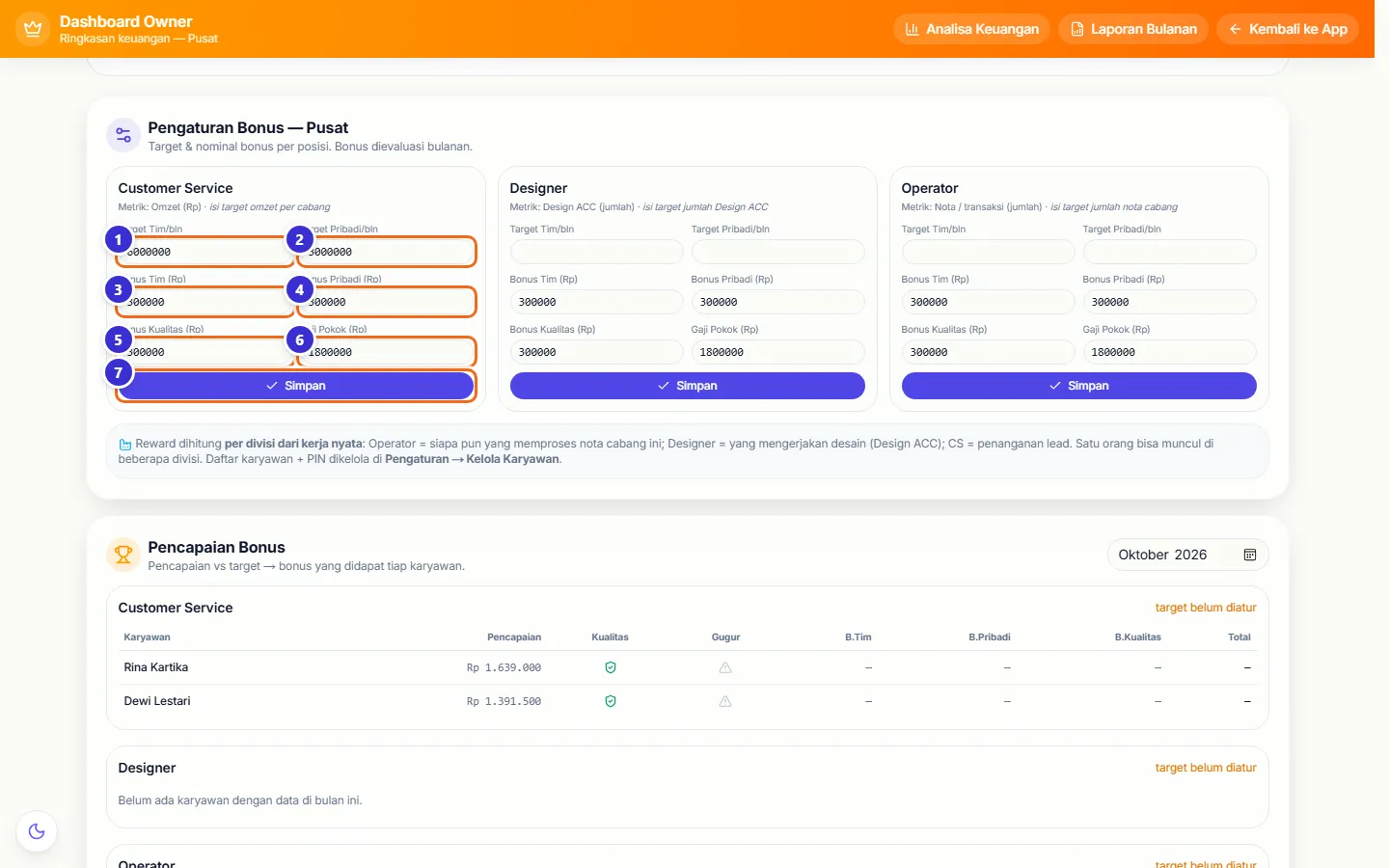Click the crown Dashboard Owner icon
Image resolution: width=1389 pixels, height=868 pixels.
point(33,29)
